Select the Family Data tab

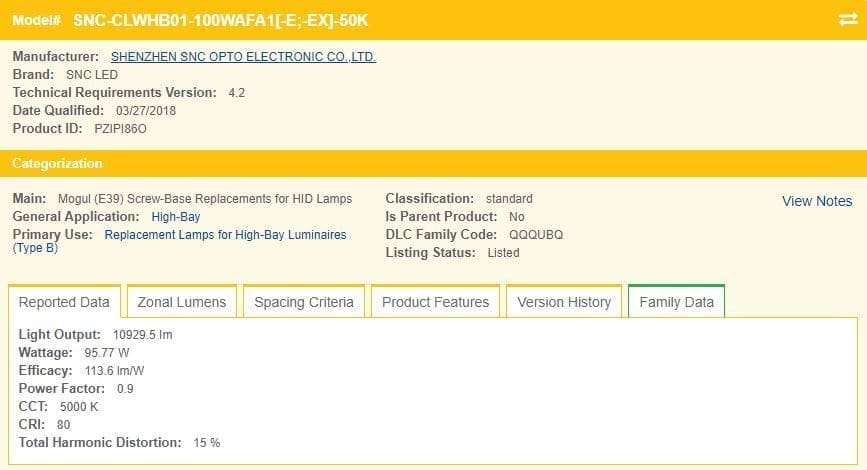(676, 302)
